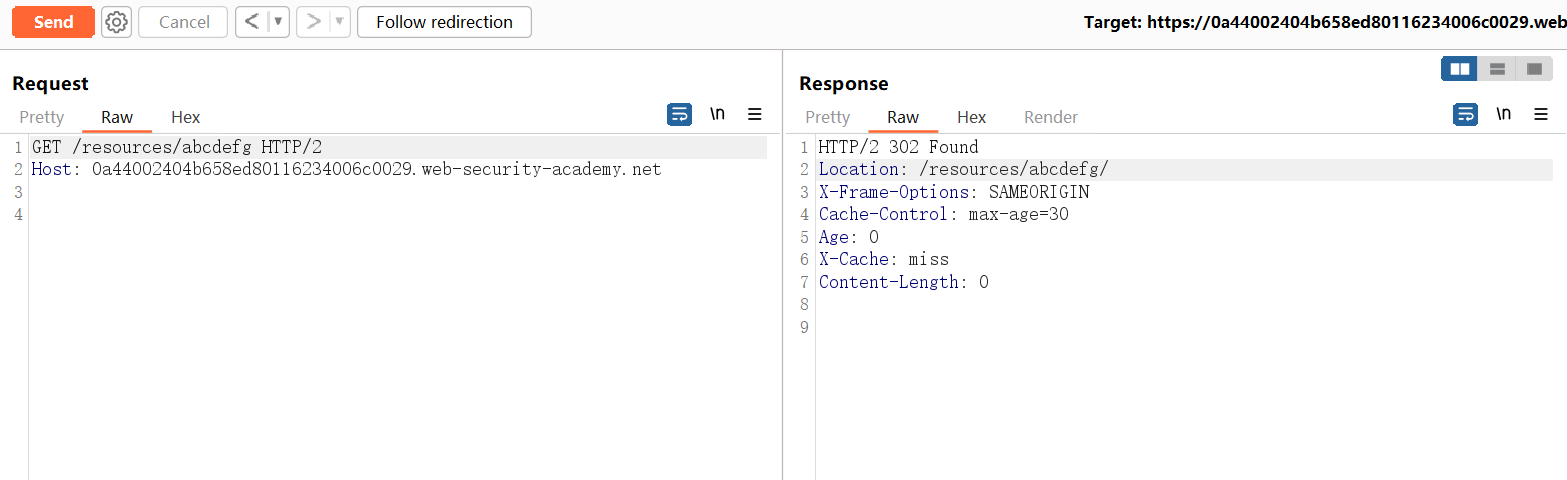This screenshot has width=1567, height=480.
Task: Go forward to next request arrow
Action: coord(313,22)
